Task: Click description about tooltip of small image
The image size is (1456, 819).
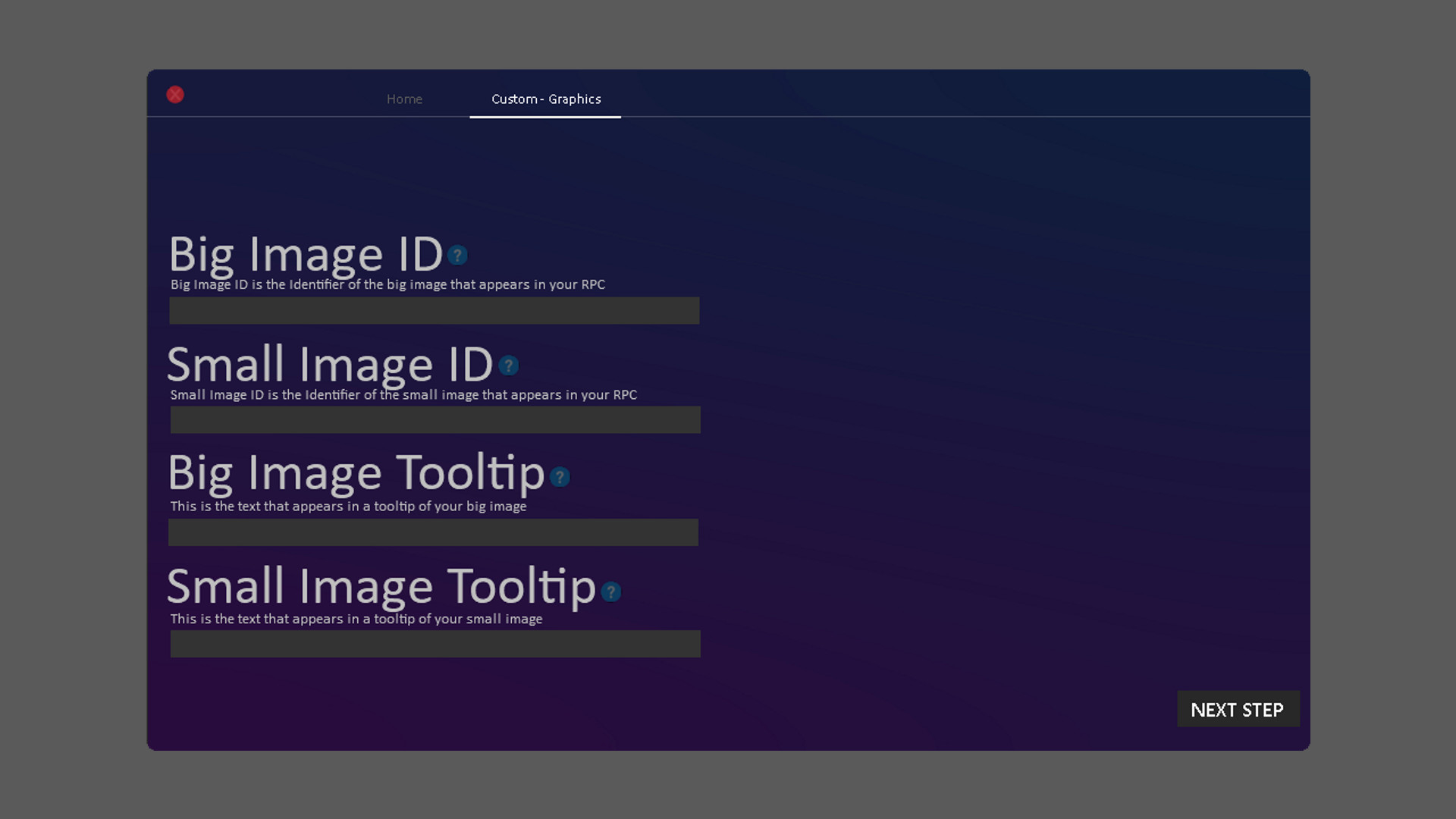Action: point(356,619)
